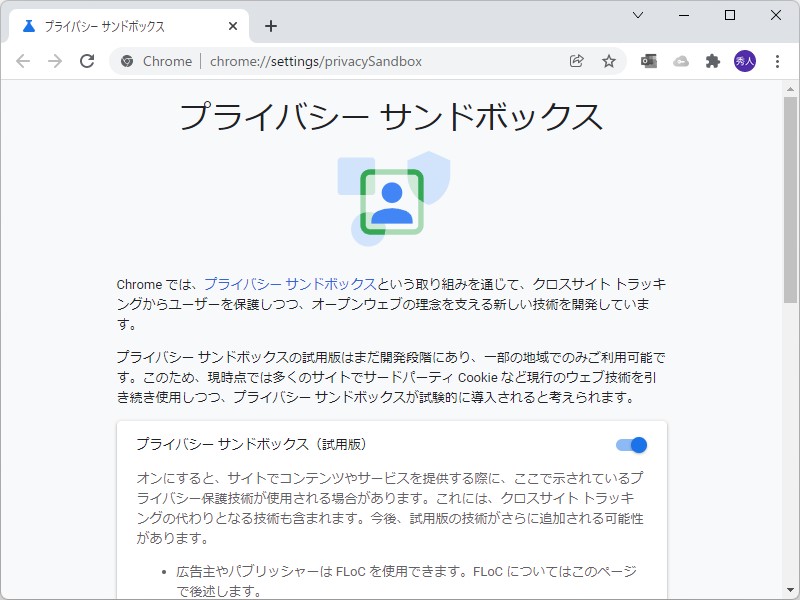Click the site information icon in address bar
800x600 pixels.
coord(127,61)
